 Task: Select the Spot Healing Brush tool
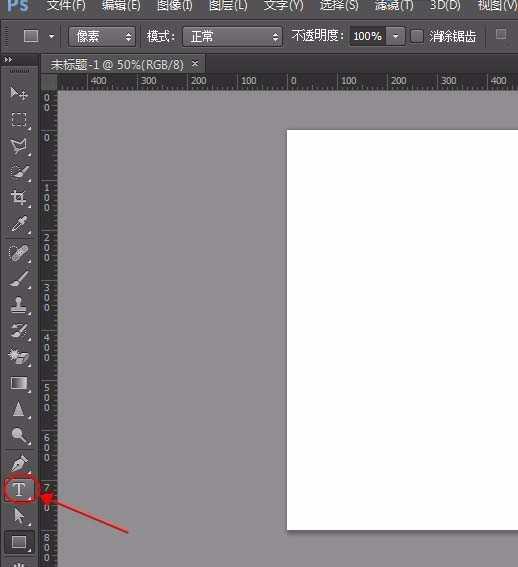(19, 253)
